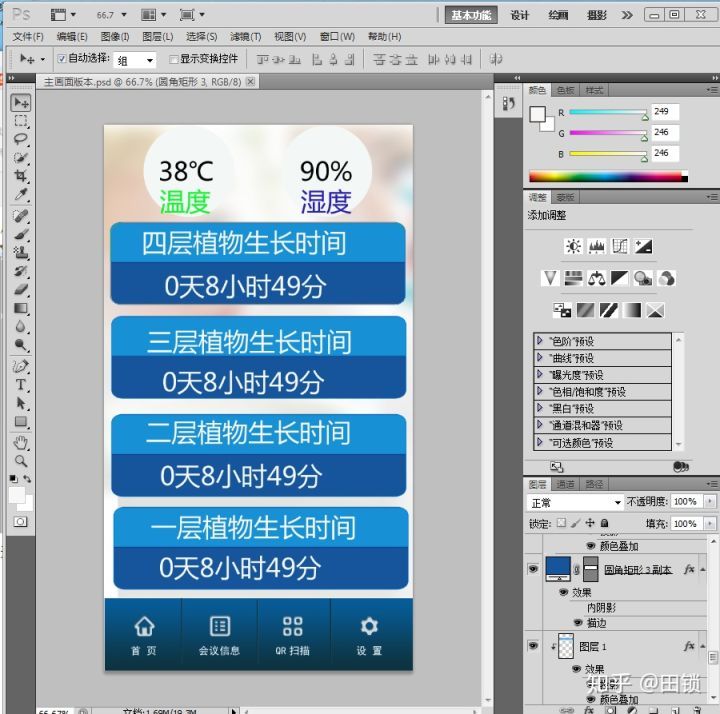Viewport: 720px width, 714px height.
Task: Open the opacity 不透明度 arrow
Action: click(x=710, y=501)
